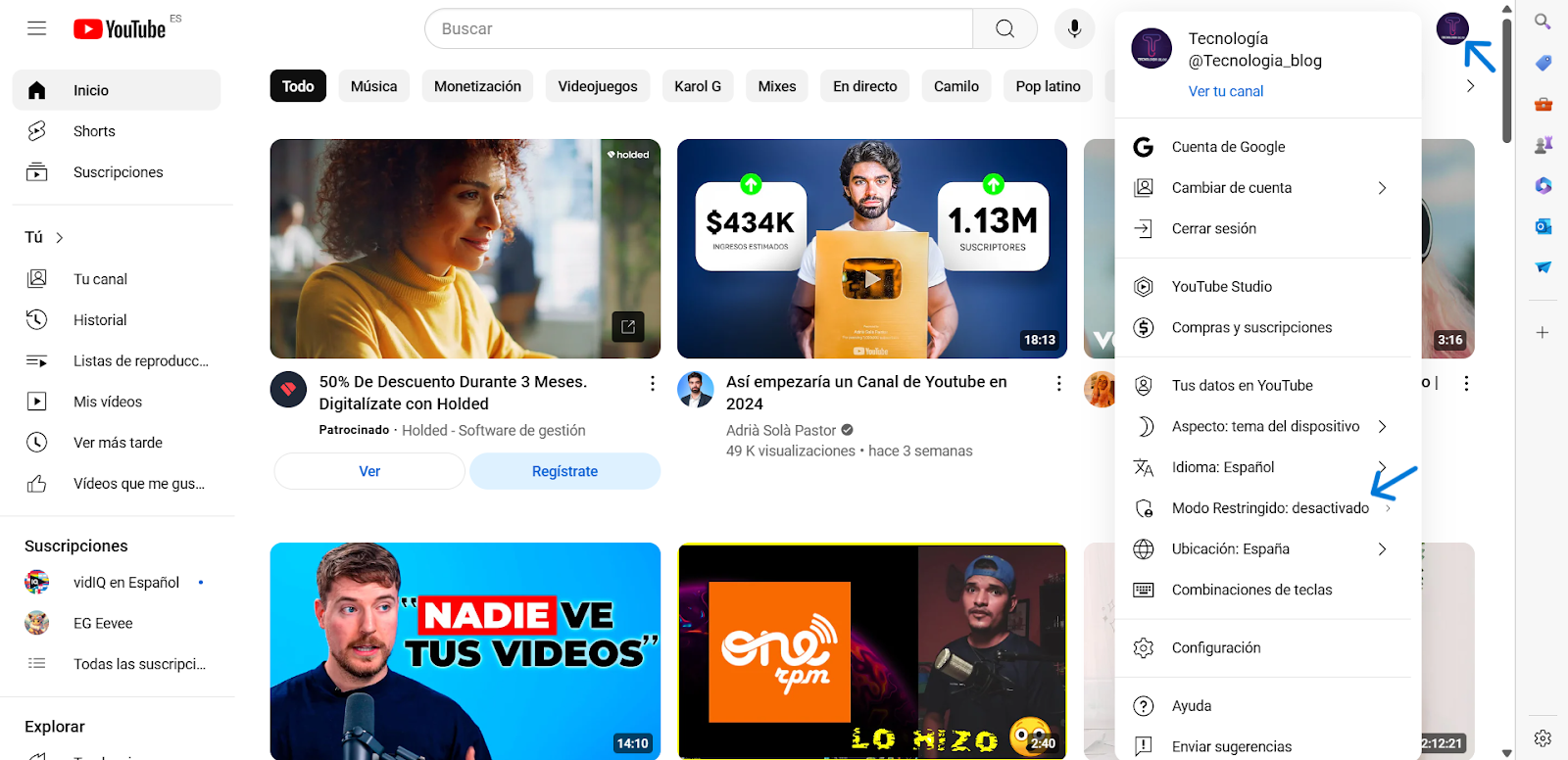Expand the Tú section chevron
1568x760 pixels.
[60, 237]
